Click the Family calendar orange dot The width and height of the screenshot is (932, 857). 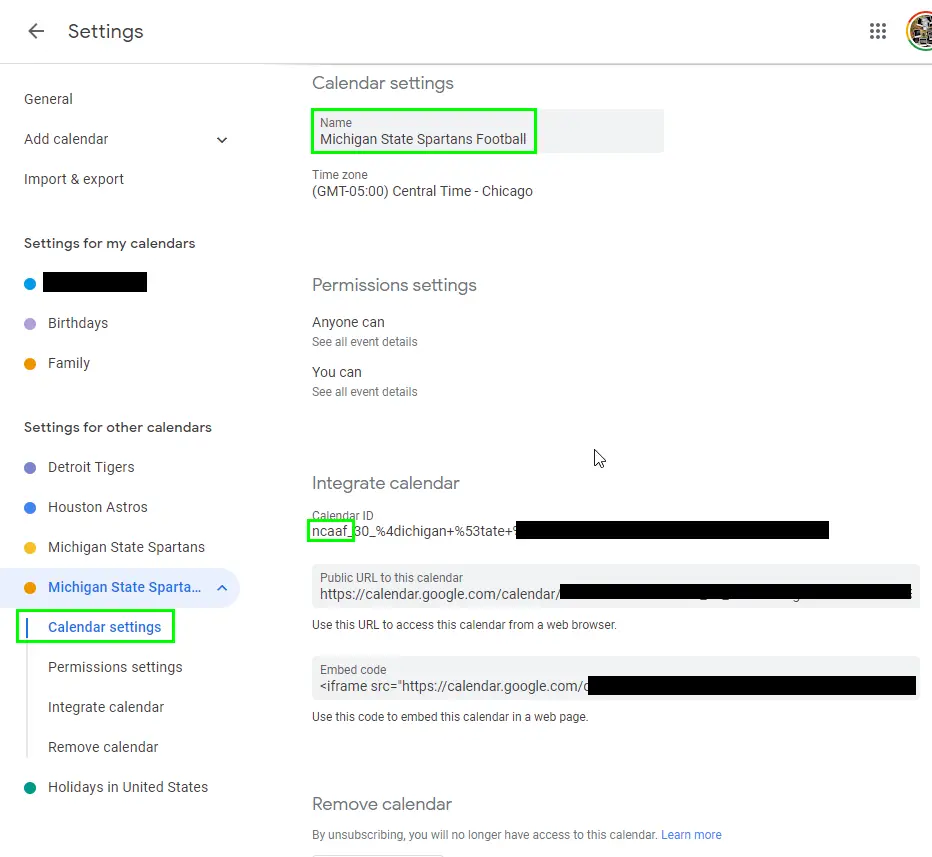point(30,364)
